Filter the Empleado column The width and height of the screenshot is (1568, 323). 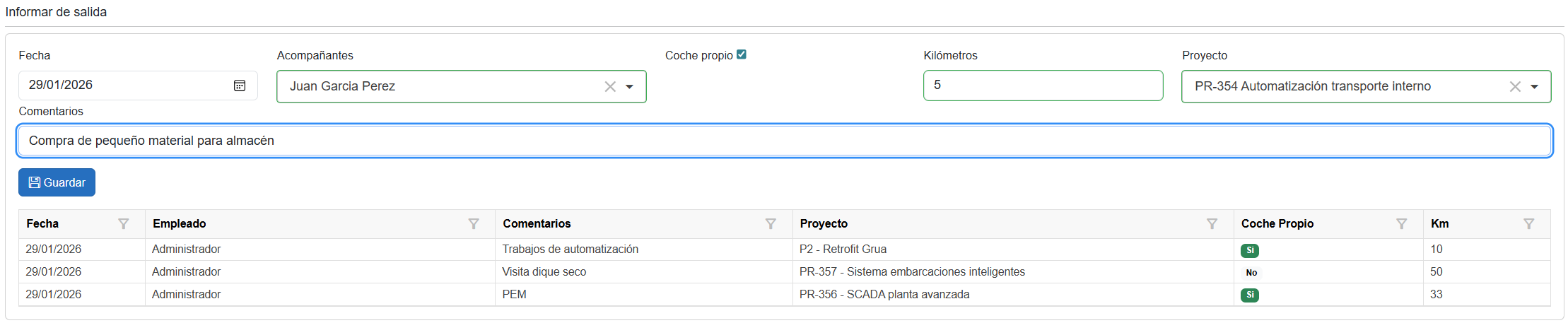coord(474,224)
